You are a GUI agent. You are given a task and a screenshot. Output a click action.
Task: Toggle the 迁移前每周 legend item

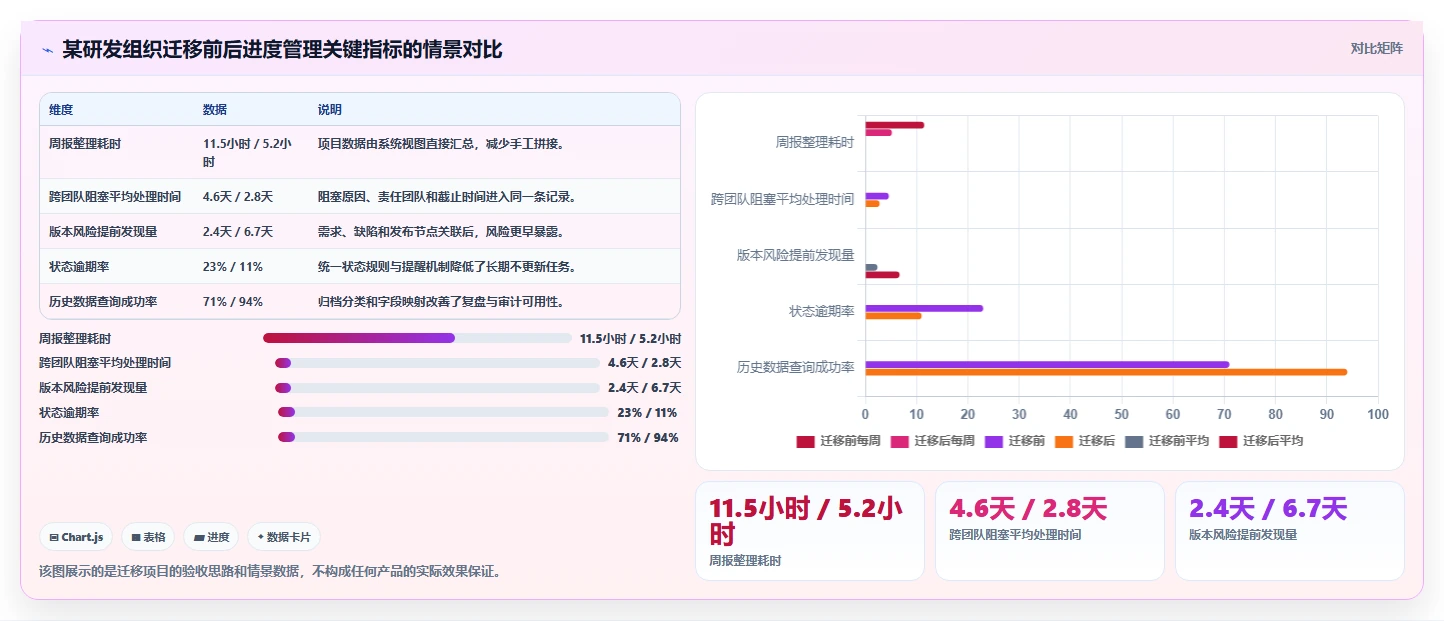point(838,441)
